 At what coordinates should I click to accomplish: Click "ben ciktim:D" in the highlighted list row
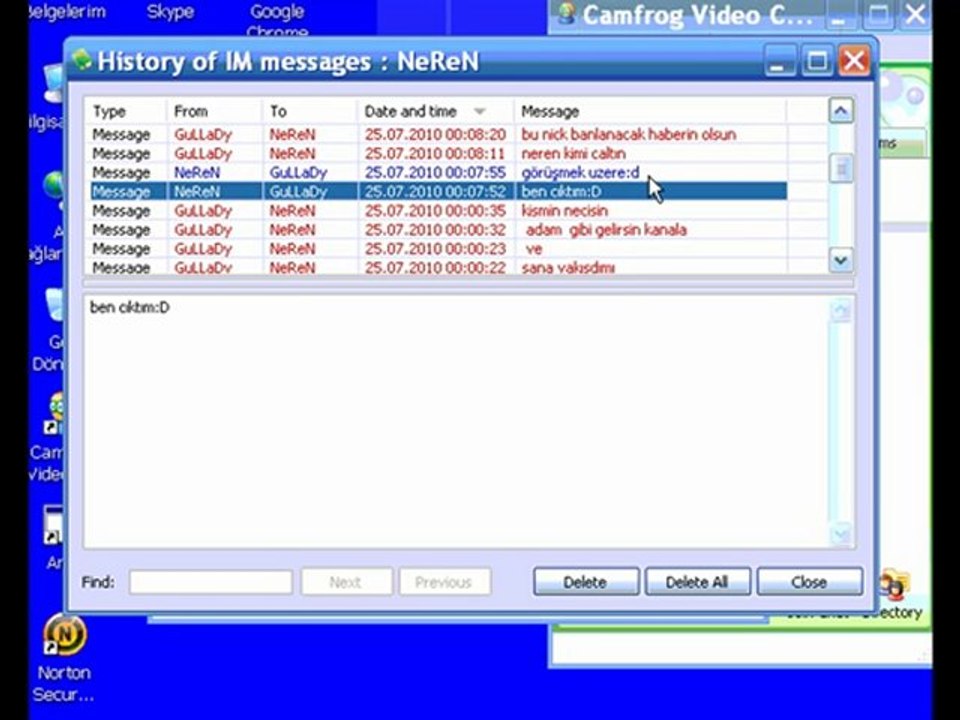[561, 192]
